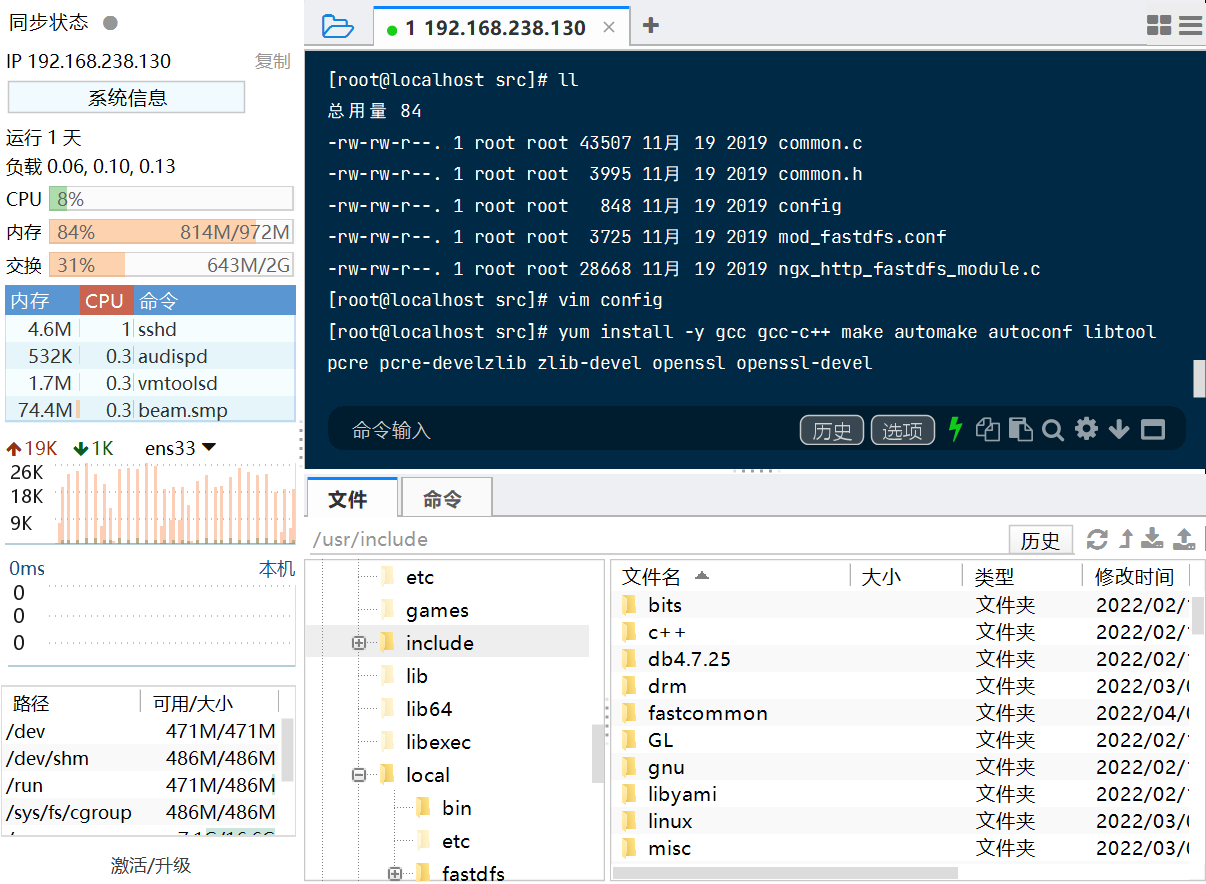Screen dimensions: 1206x884
Task: Sort processes by the 内存 column header
Action: (42, 301)
